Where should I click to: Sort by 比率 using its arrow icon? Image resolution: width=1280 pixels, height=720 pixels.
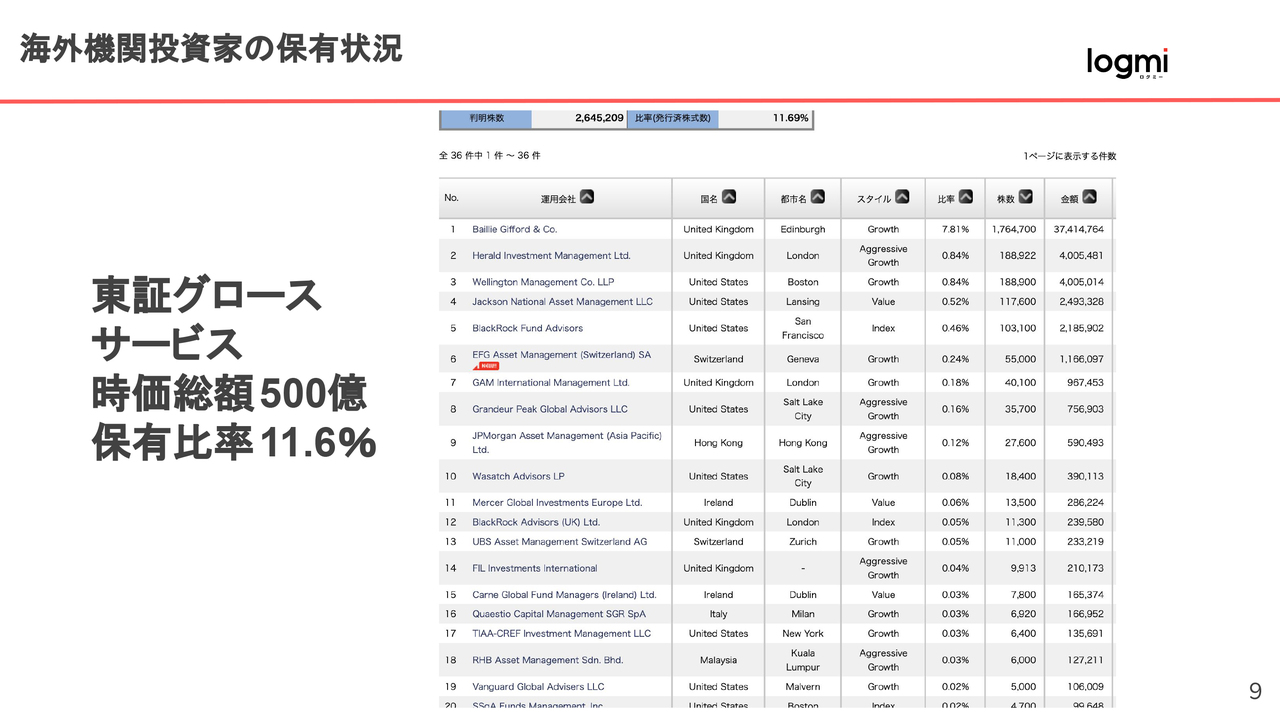click(x=965, y=198)
